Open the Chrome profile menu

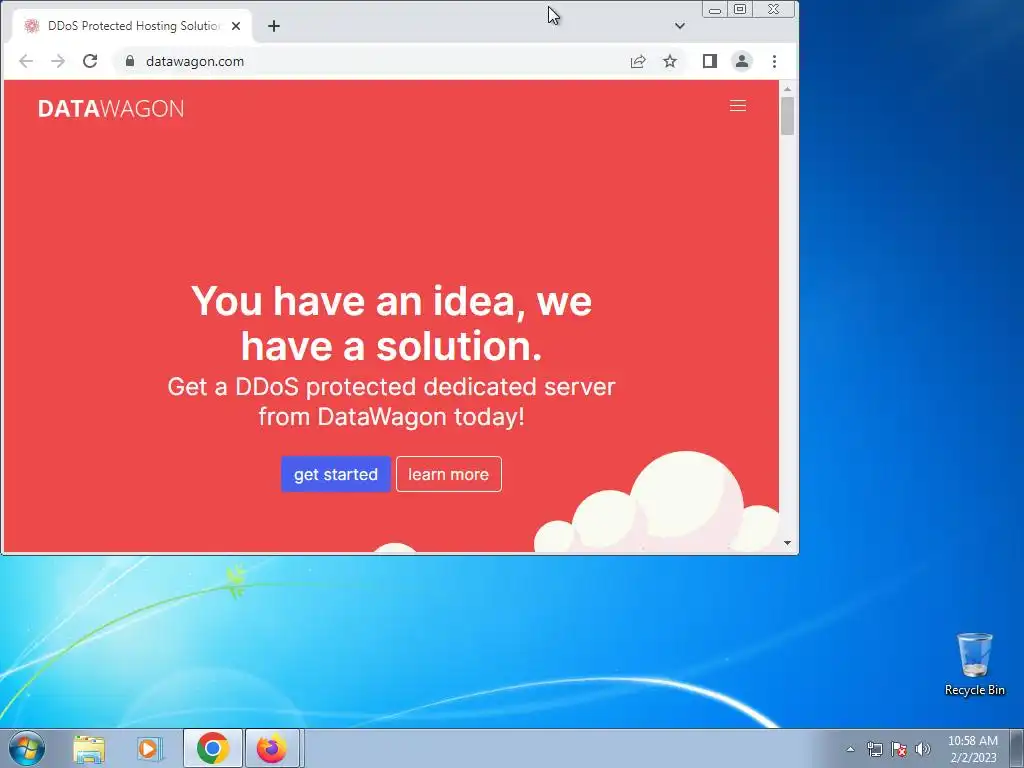[742, 61]
